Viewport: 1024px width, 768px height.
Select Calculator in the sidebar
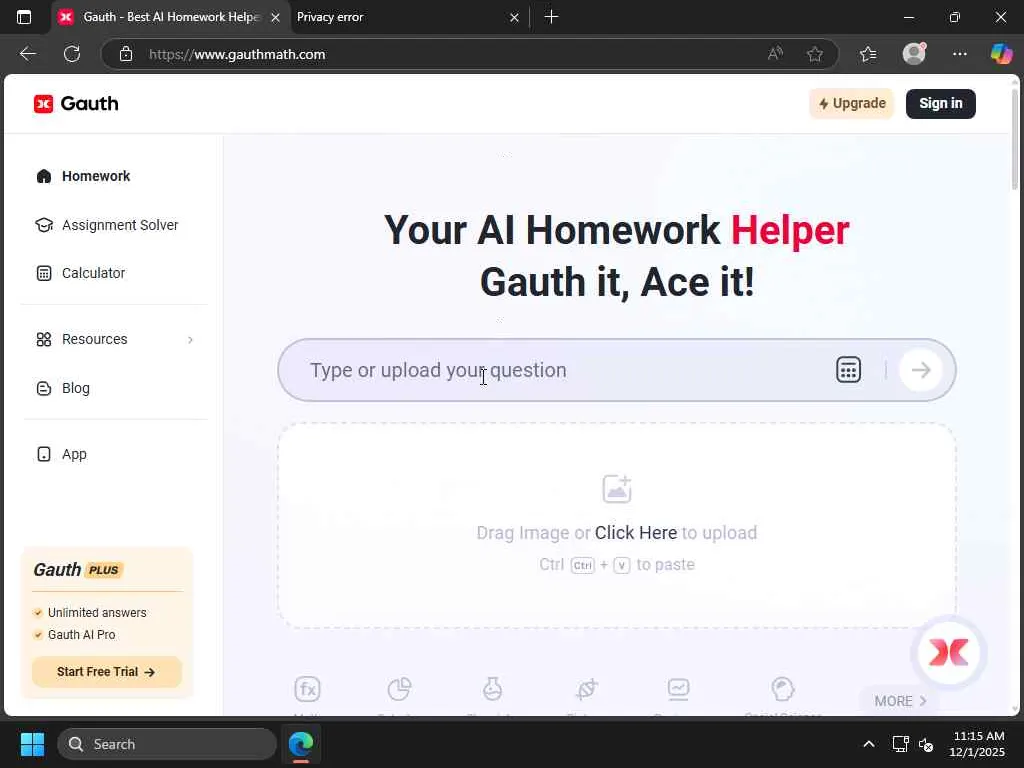click(93, 274)
